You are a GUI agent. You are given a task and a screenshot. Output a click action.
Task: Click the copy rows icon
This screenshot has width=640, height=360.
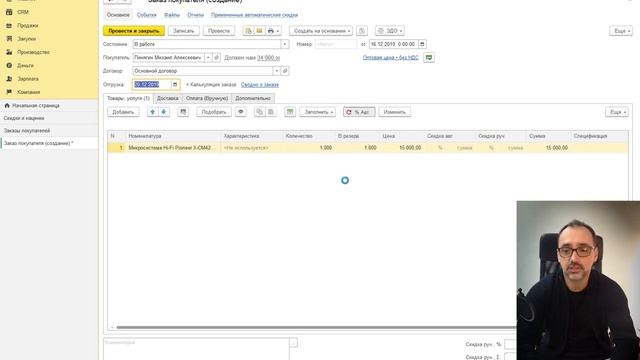260,112
